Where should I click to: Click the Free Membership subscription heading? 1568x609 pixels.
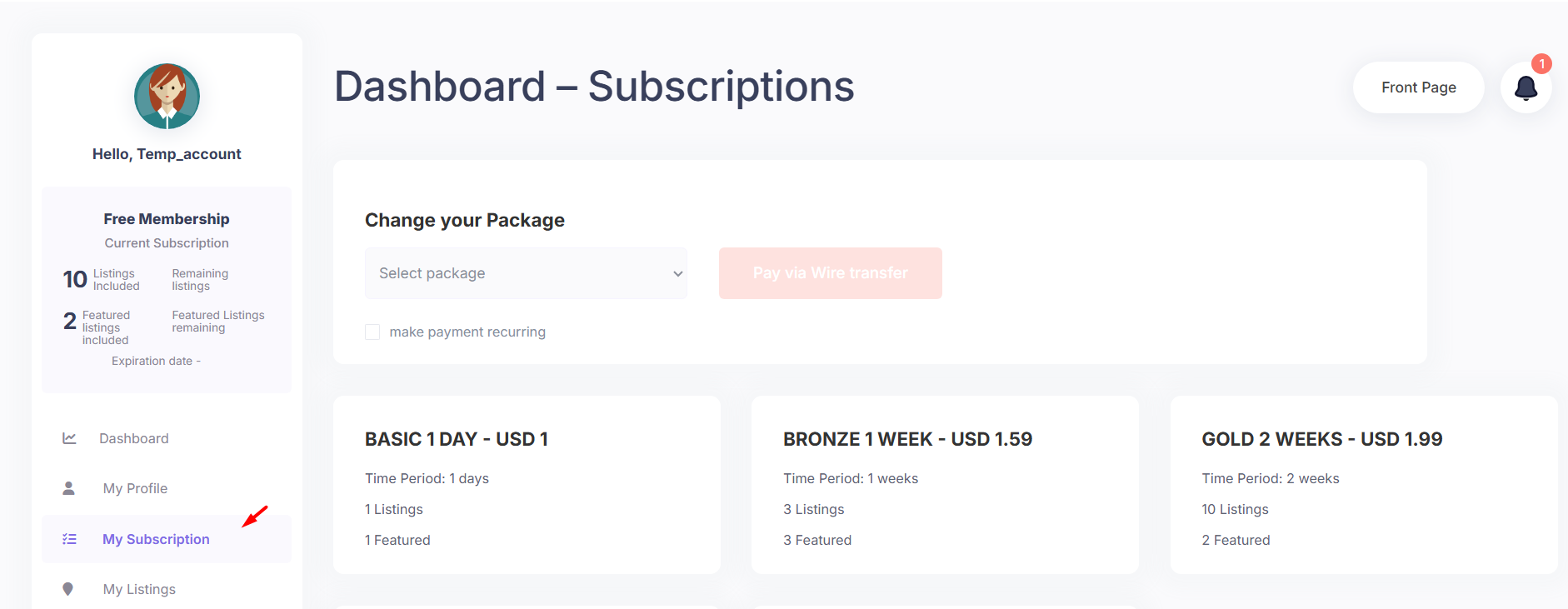(x=167, y=219)
